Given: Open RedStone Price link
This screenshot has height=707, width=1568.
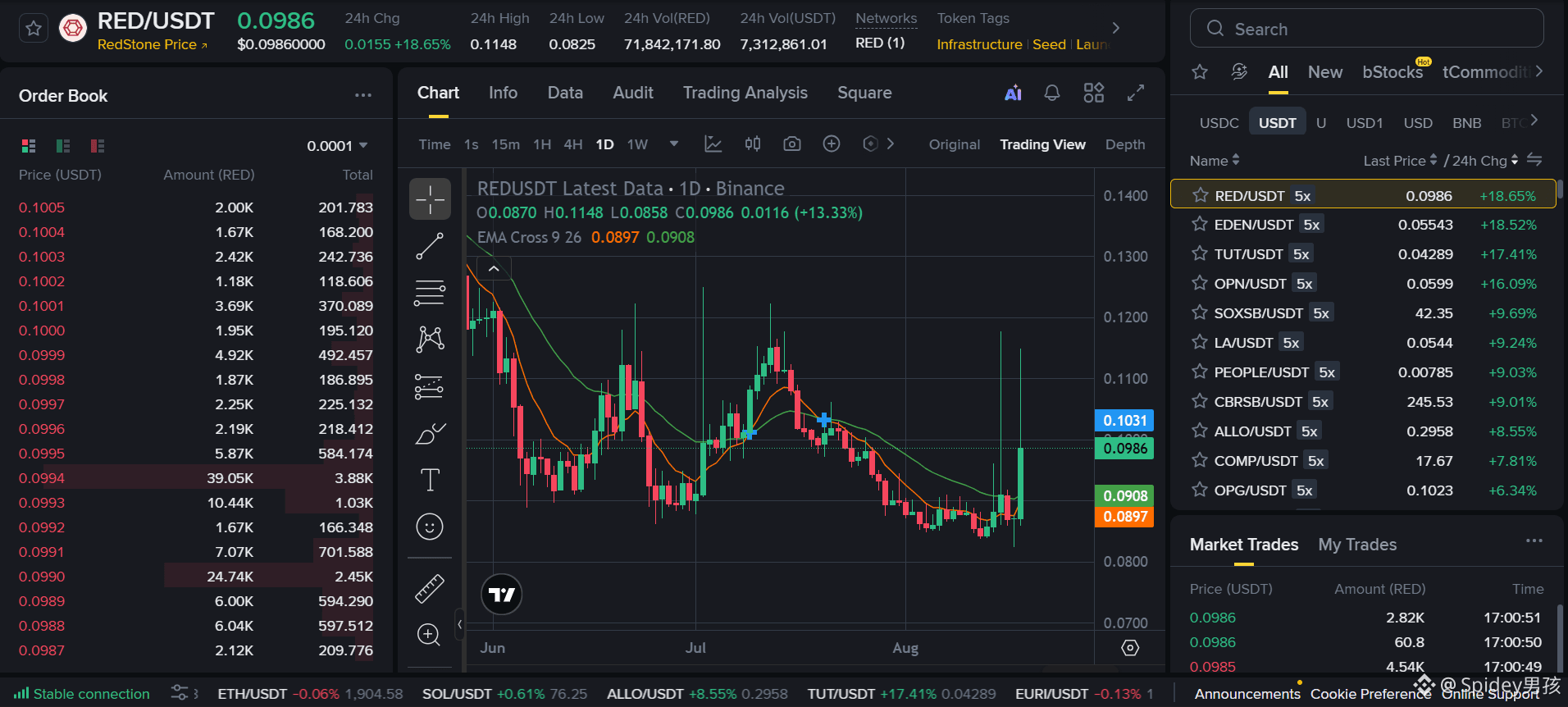Looking at the screenshot, I should coord(153,44).
